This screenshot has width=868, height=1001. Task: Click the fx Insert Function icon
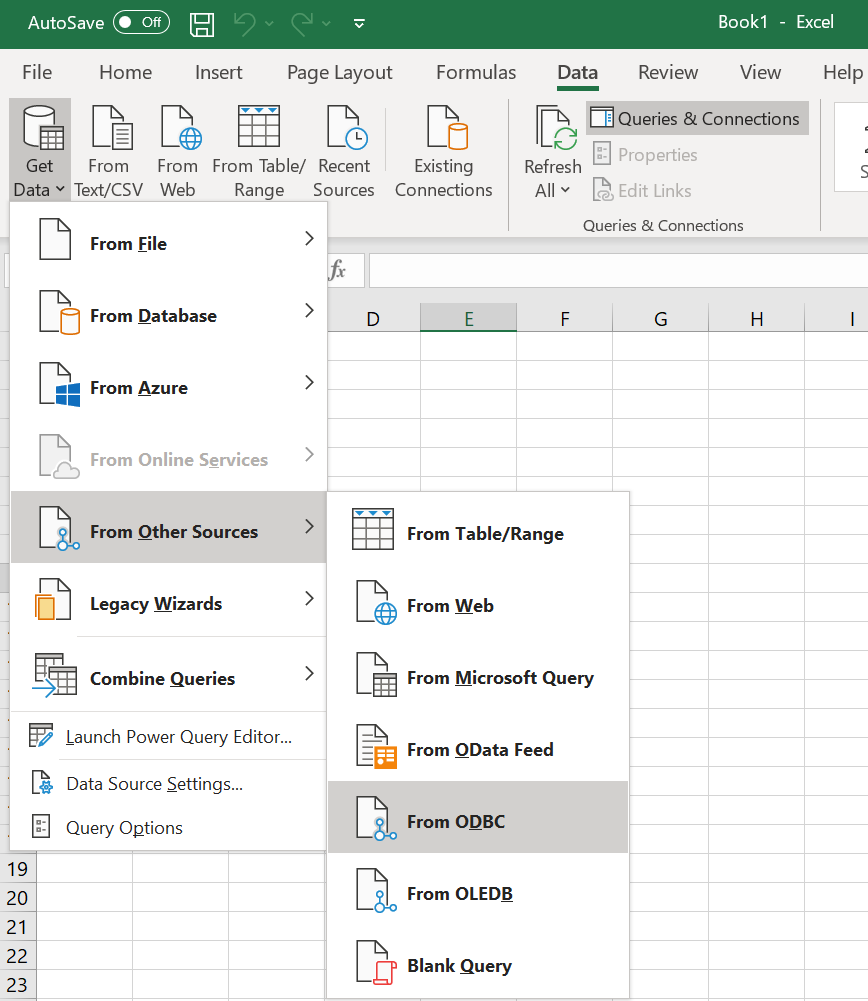point(338,270)
